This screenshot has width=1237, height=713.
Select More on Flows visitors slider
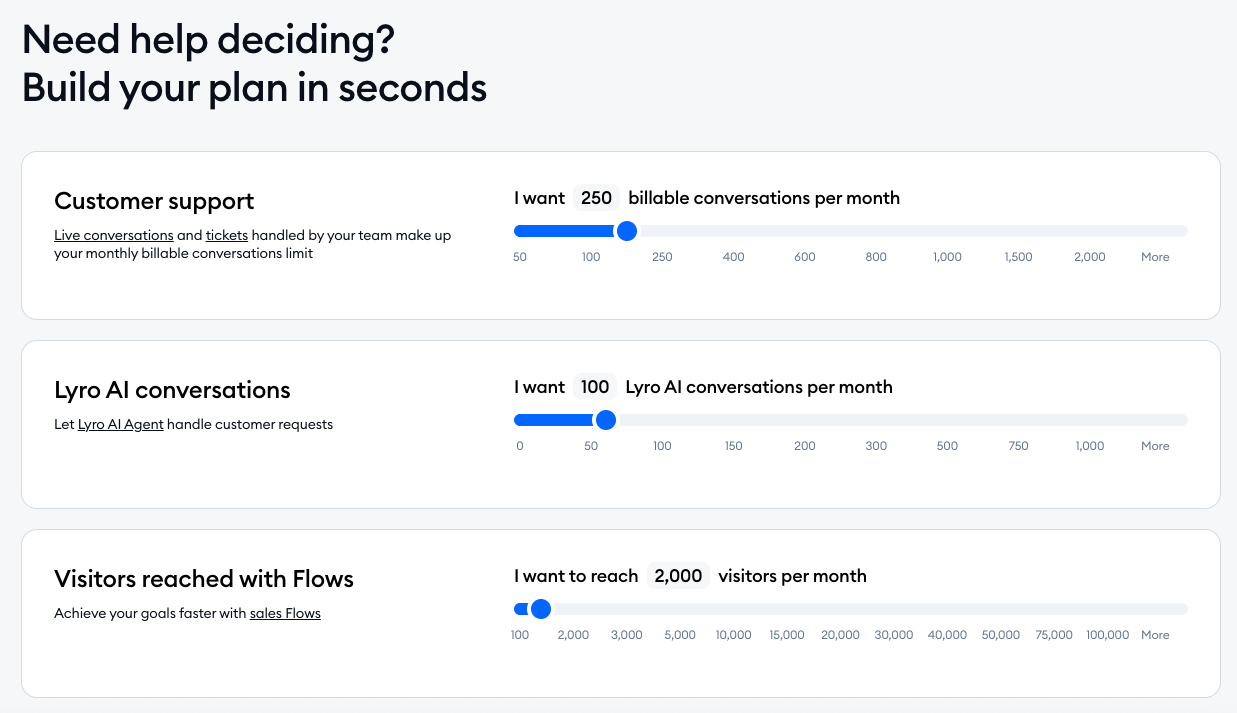[x=1155, y=610]
